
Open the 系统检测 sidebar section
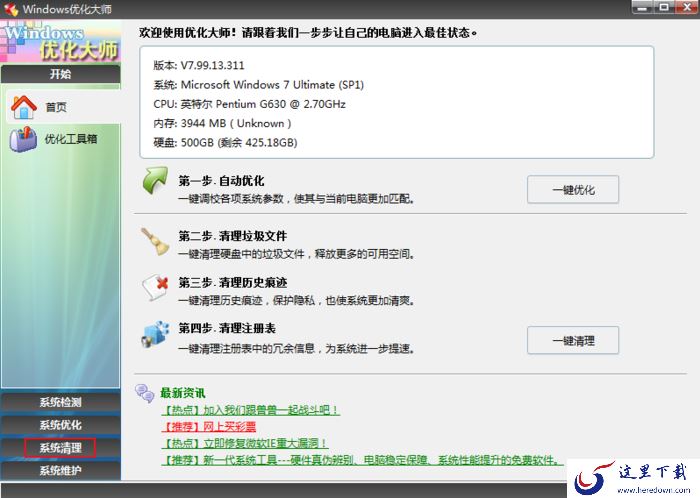coord(61,402)
